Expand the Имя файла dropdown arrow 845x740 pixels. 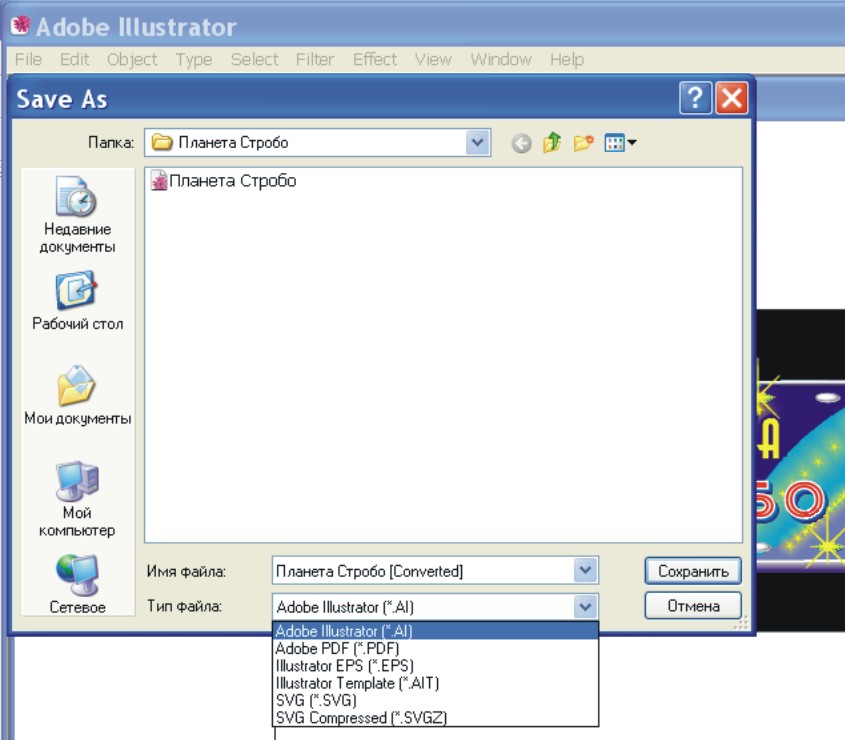585,571
